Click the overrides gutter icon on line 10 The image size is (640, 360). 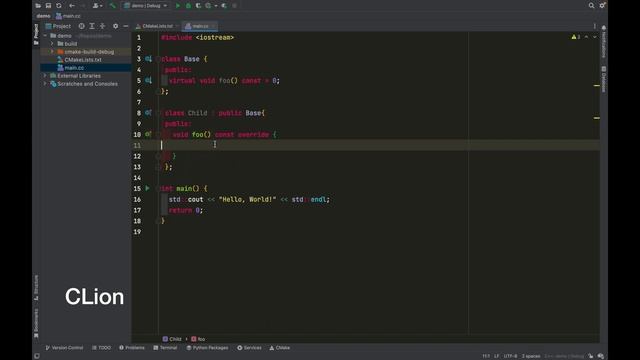[148, 134]
